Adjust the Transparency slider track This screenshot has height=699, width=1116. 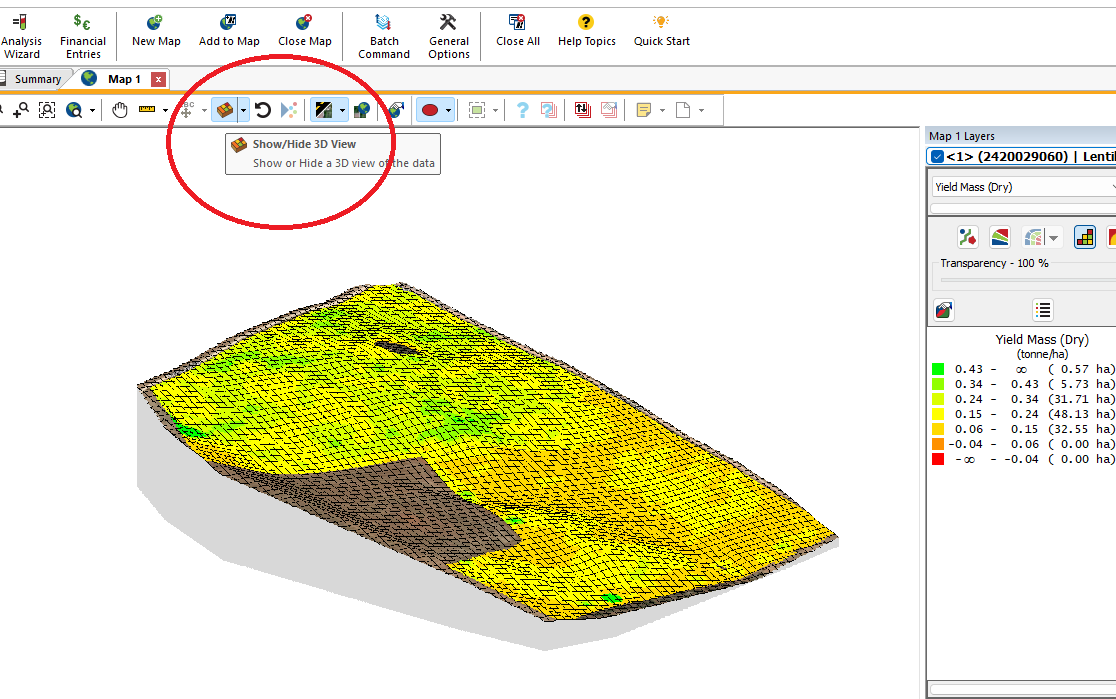click(1028, 280)
